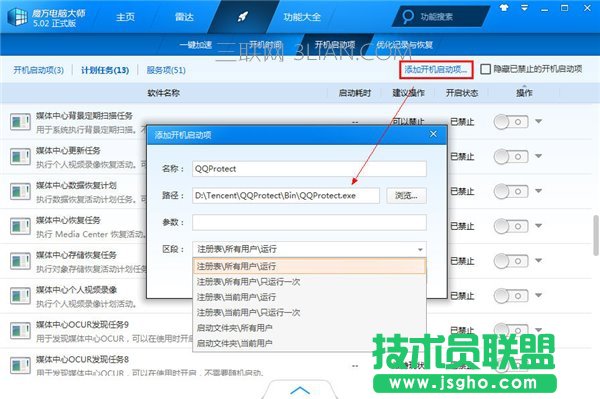This screenshot has width=600, height=399.
Task: Click icon of 媒体中心数据恢复计划
Action: [x=20, y=192]
